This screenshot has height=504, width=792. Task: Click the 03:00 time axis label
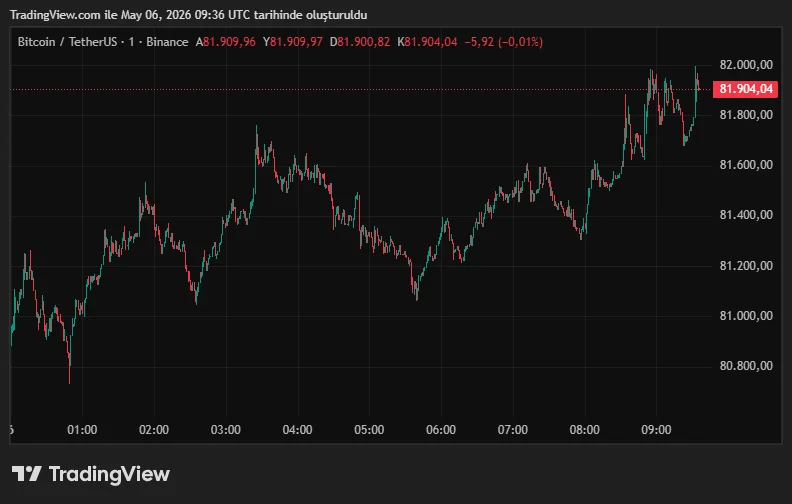tap(226, 430)
